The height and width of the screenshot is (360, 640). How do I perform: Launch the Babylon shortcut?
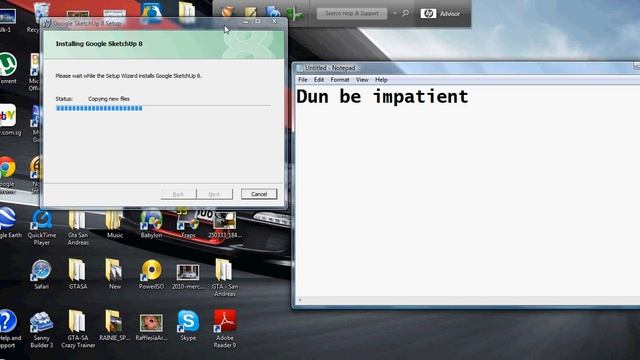(x=151, y=220)
